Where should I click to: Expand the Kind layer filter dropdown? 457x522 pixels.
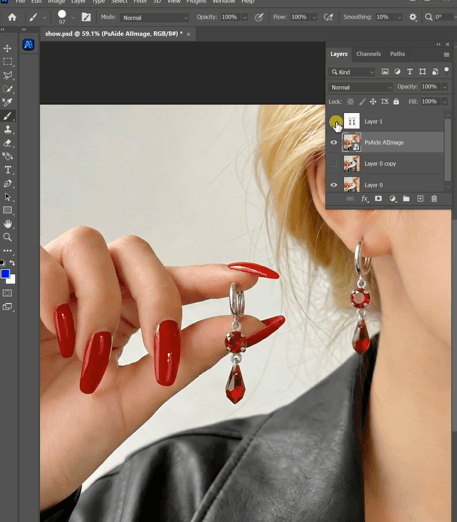click(x=352, y=72)
